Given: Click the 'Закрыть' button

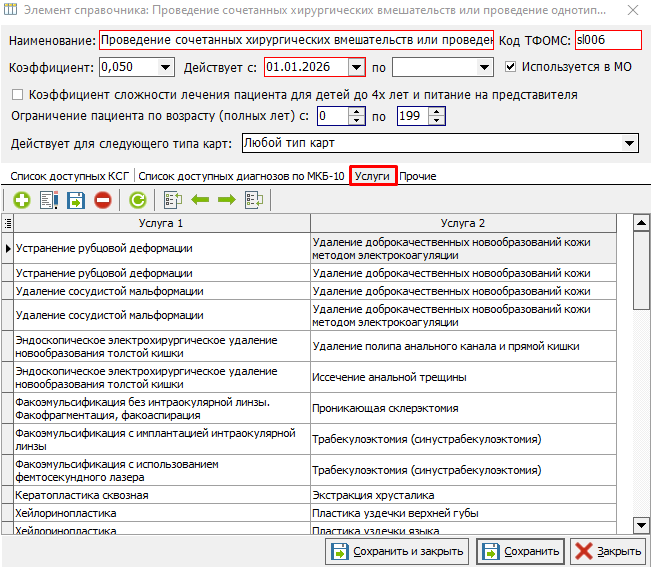Looking at the screenshot, I should coord(608,551).
